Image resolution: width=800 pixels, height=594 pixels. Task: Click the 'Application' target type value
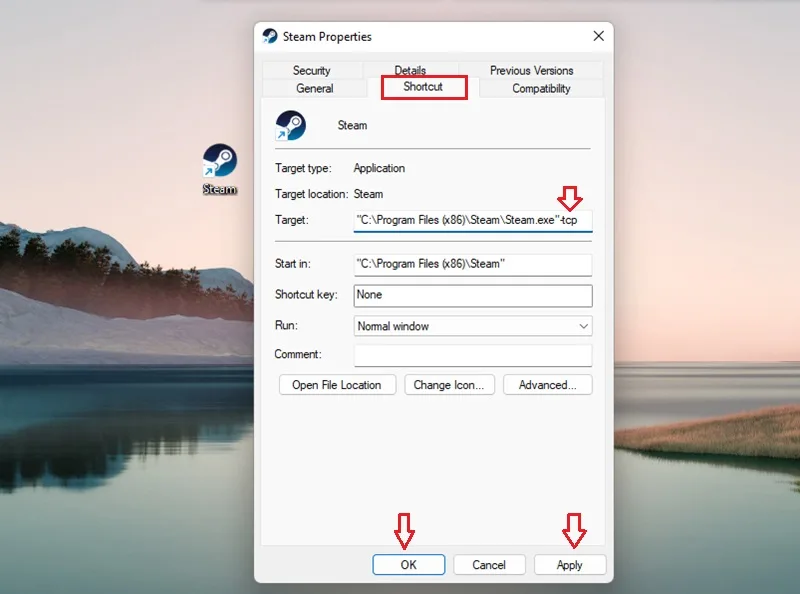pyautogui.click(x=379, y=168)
